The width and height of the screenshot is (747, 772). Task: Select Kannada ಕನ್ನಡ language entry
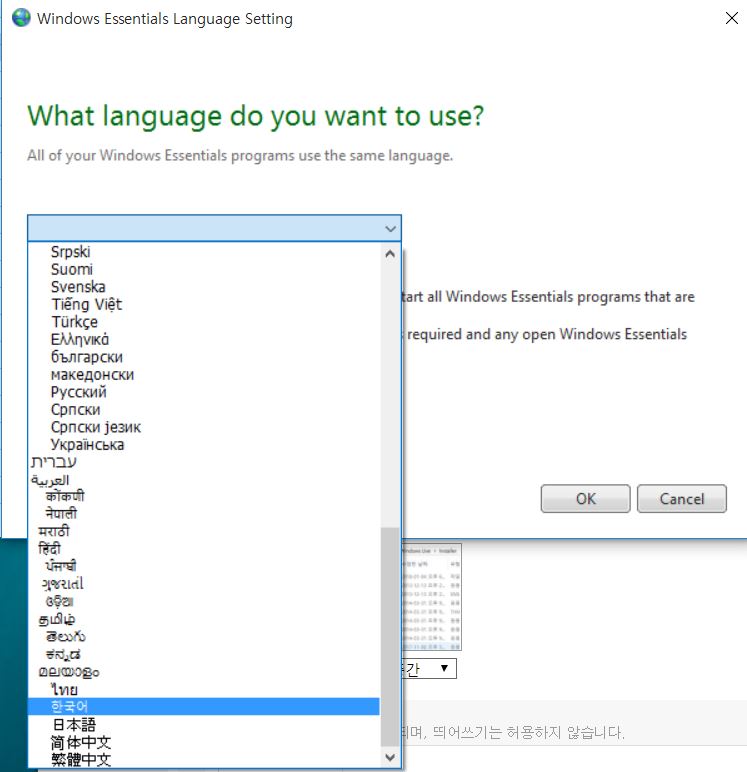pos(204,654)
